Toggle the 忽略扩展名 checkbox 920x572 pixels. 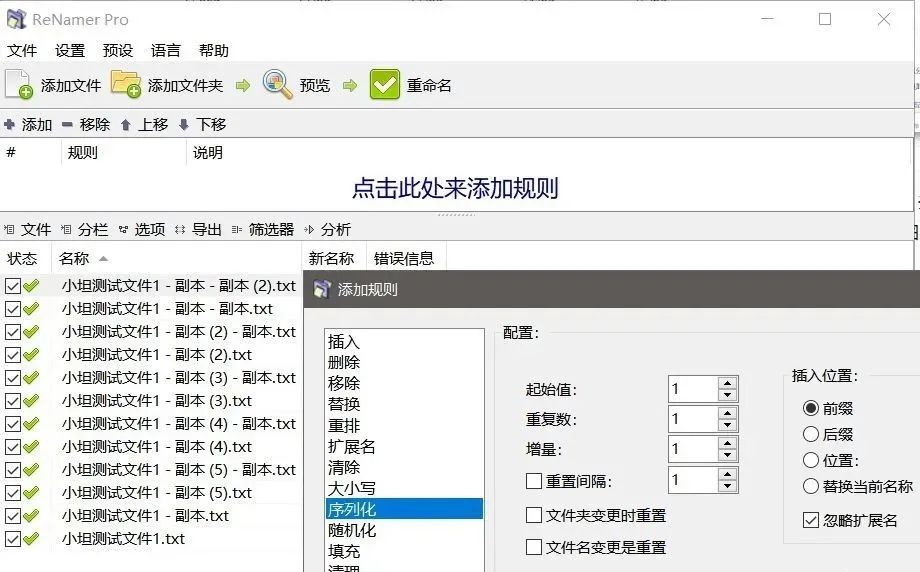click(811, 520)
